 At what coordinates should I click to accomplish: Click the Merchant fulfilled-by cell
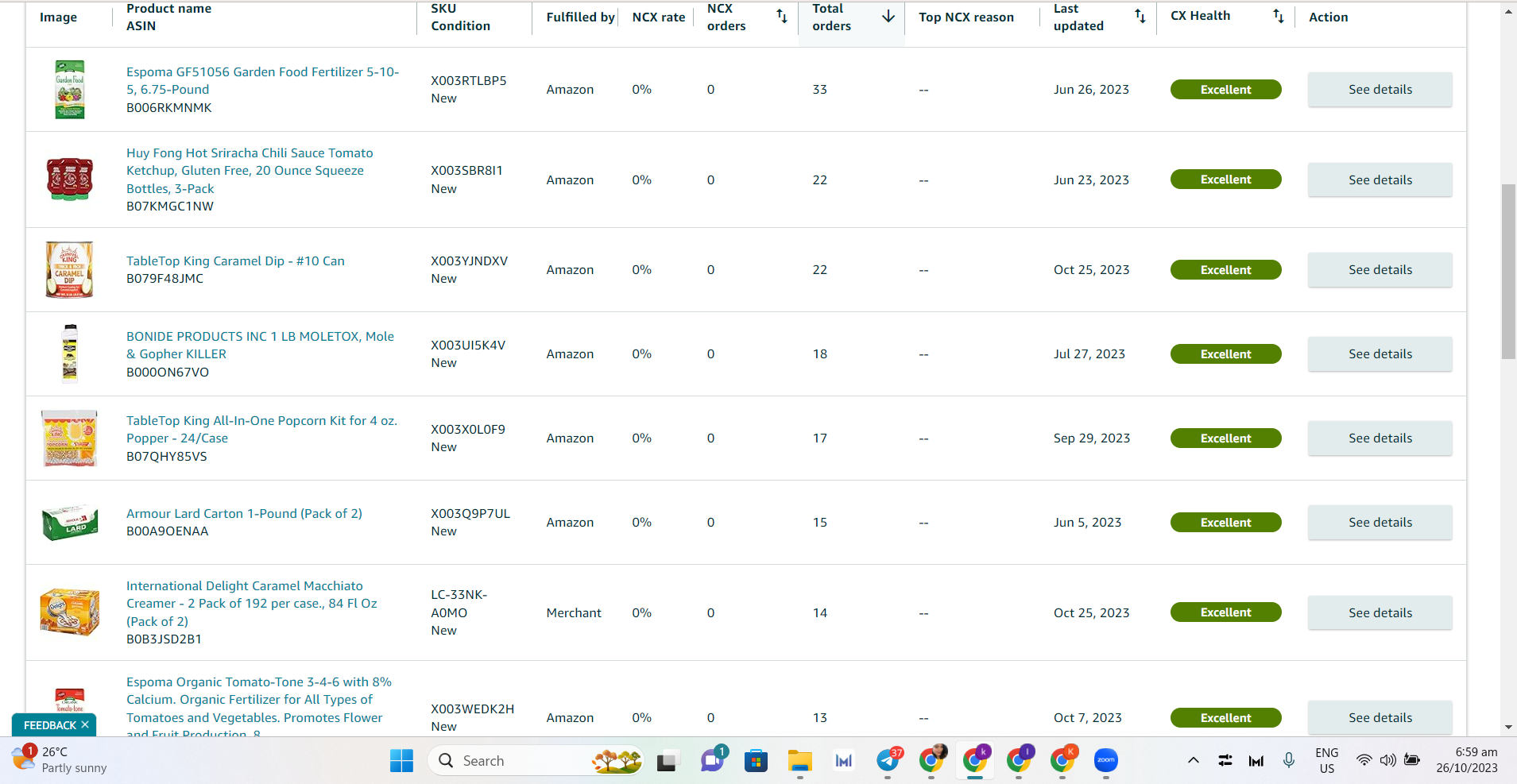coord(574,613)
